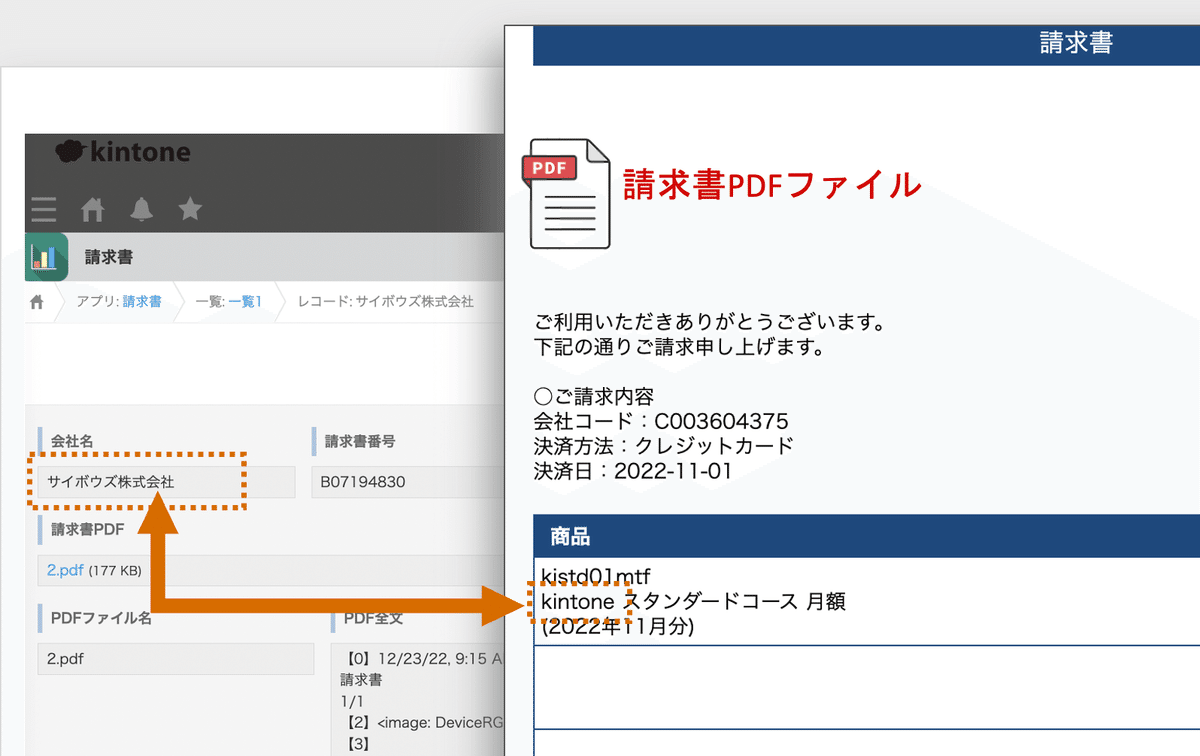This screenshot has height=756, width=1200.
Task: Click the ○ご請求内容 heading
Action: coord(595,396)
